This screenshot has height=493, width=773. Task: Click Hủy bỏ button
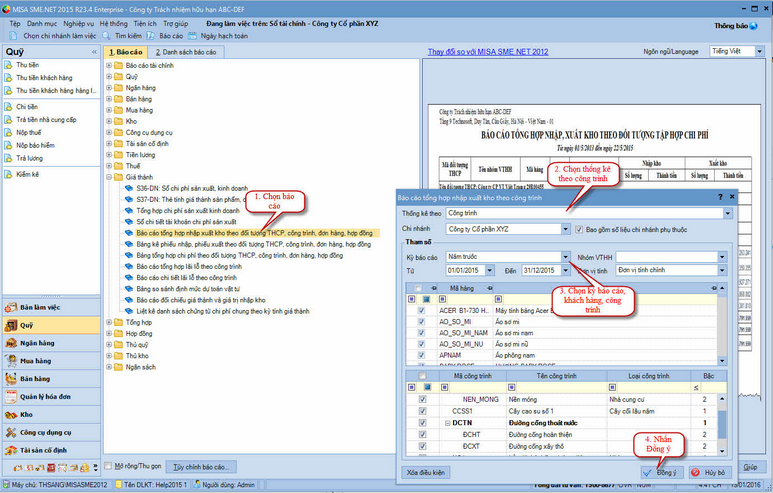point(710,472)
